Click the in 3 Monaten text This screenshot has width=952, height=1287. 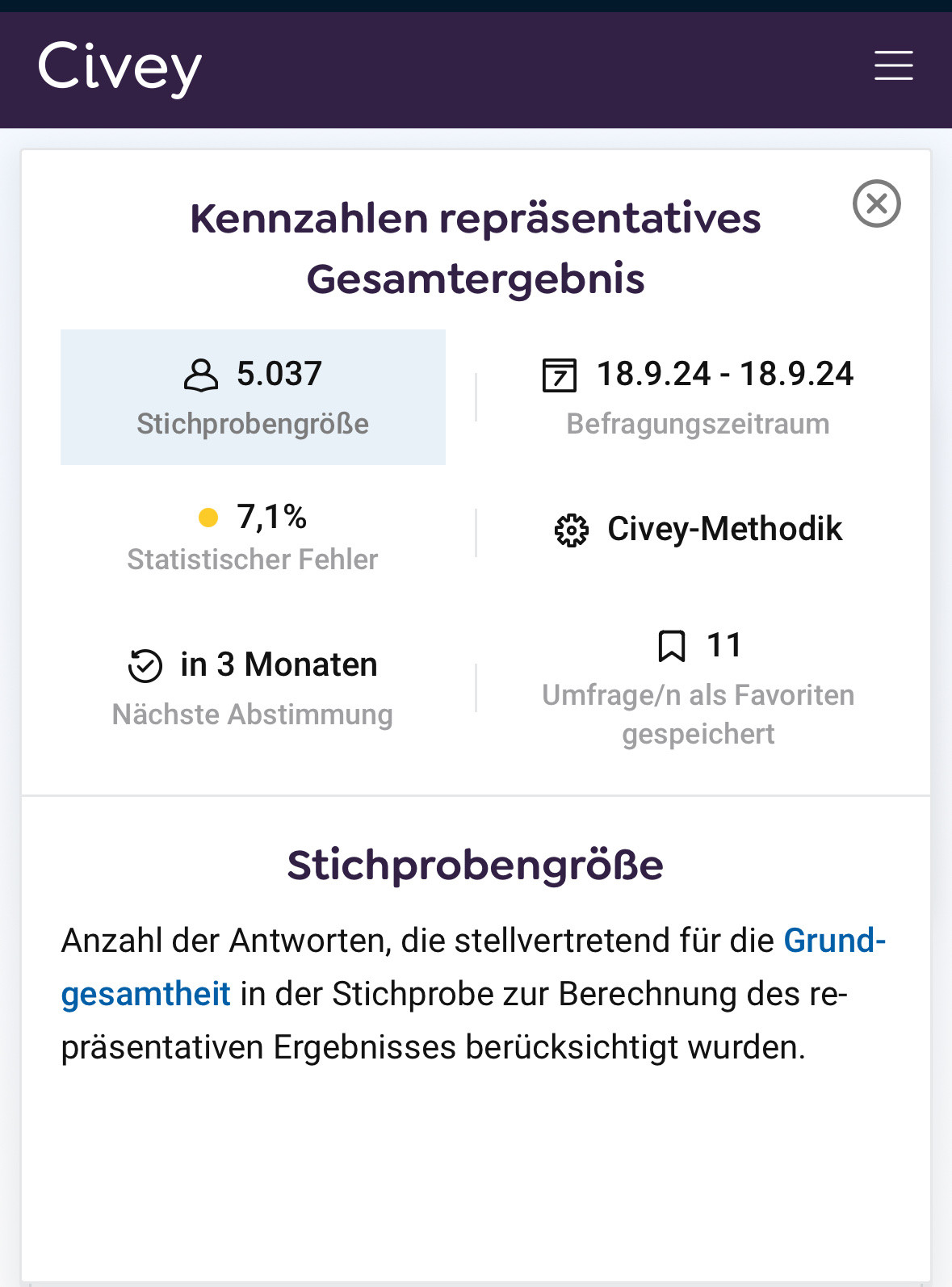[x=279, y=665]
